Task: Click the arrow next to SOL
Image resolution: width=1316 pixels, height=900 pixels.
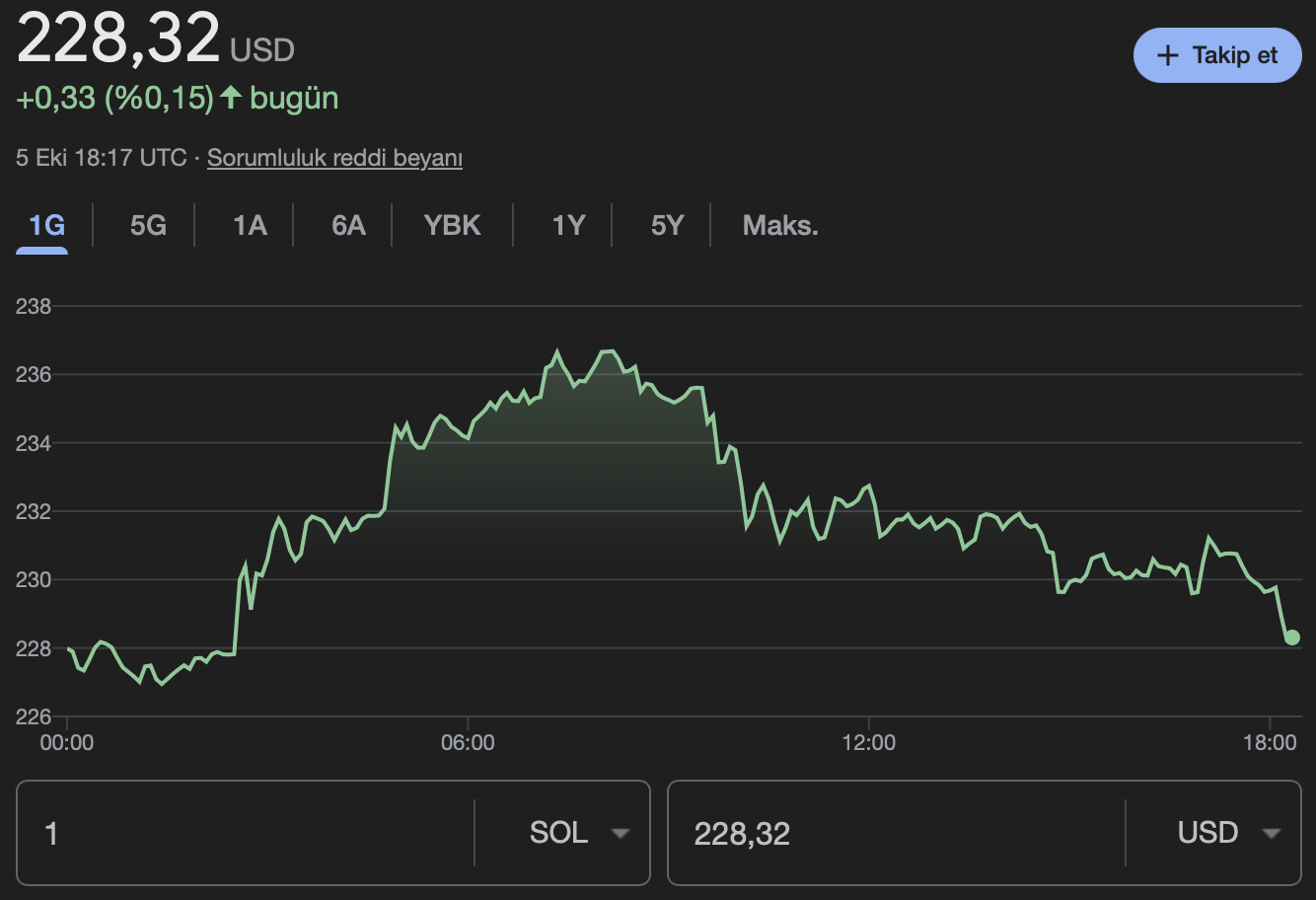Action: (620, 834)
